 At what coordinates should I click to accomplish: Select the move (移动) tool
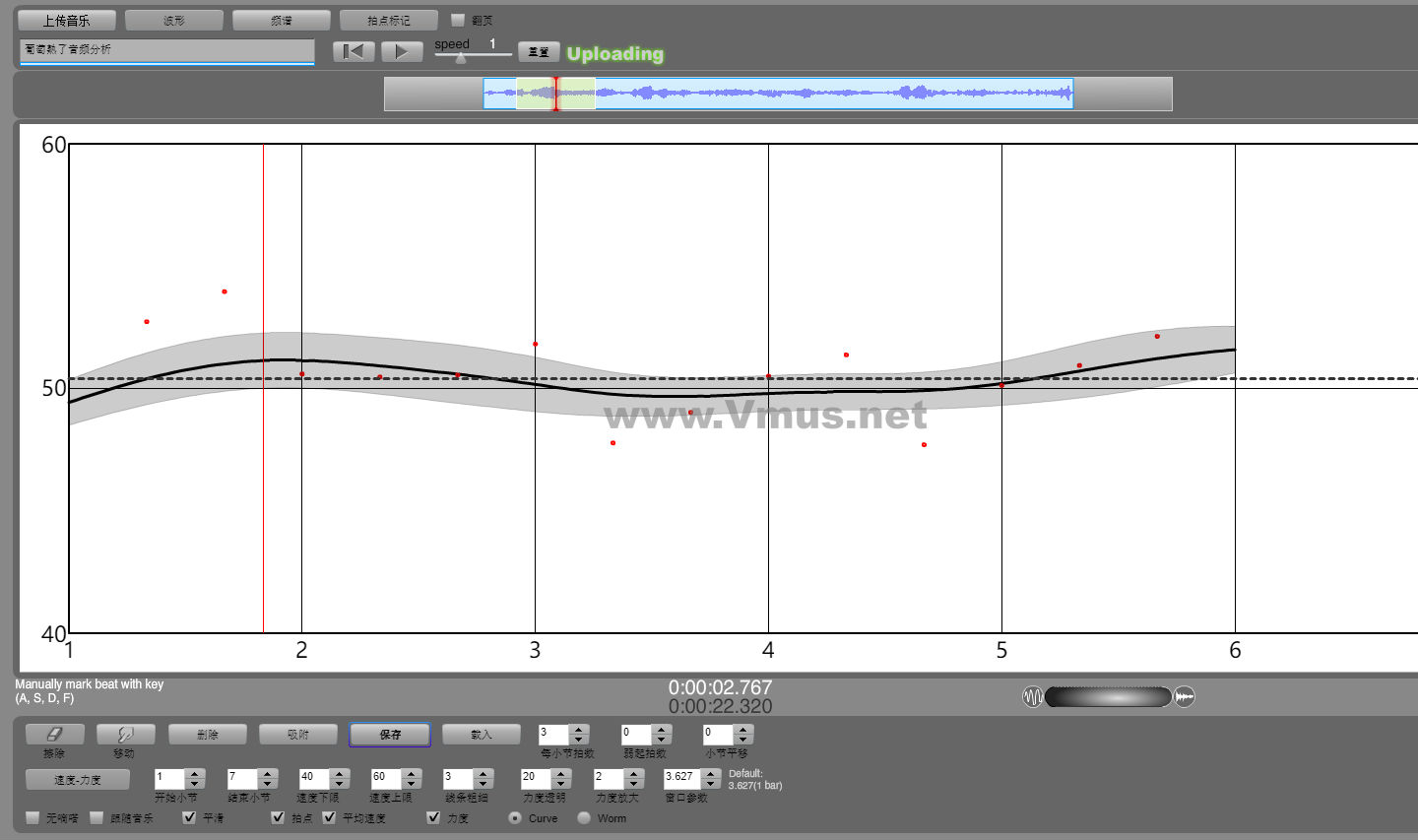pos(125,735)
